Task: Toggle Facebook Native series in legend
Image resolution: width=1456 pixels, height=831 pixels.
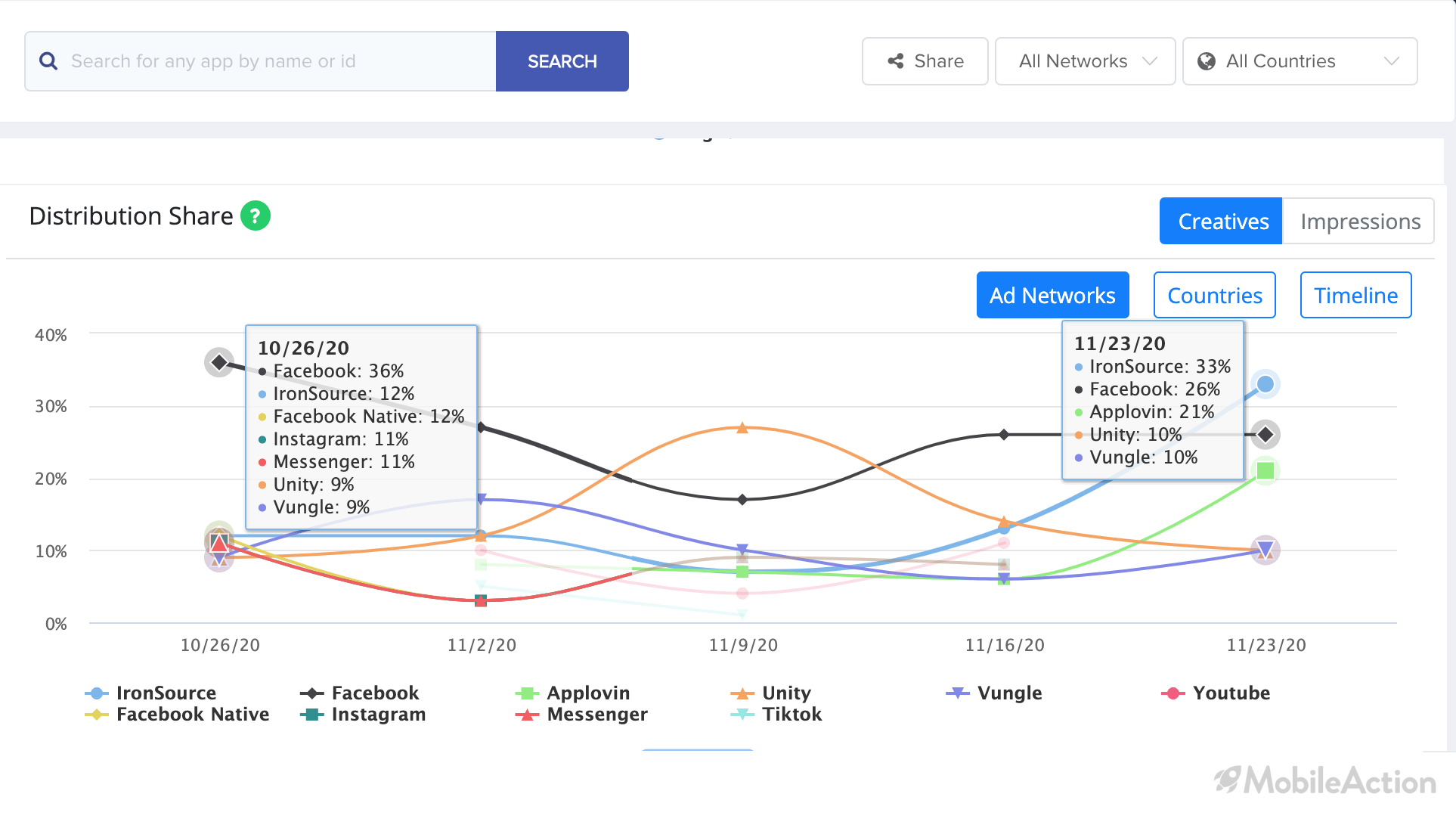Action: (x=177, y=714)
